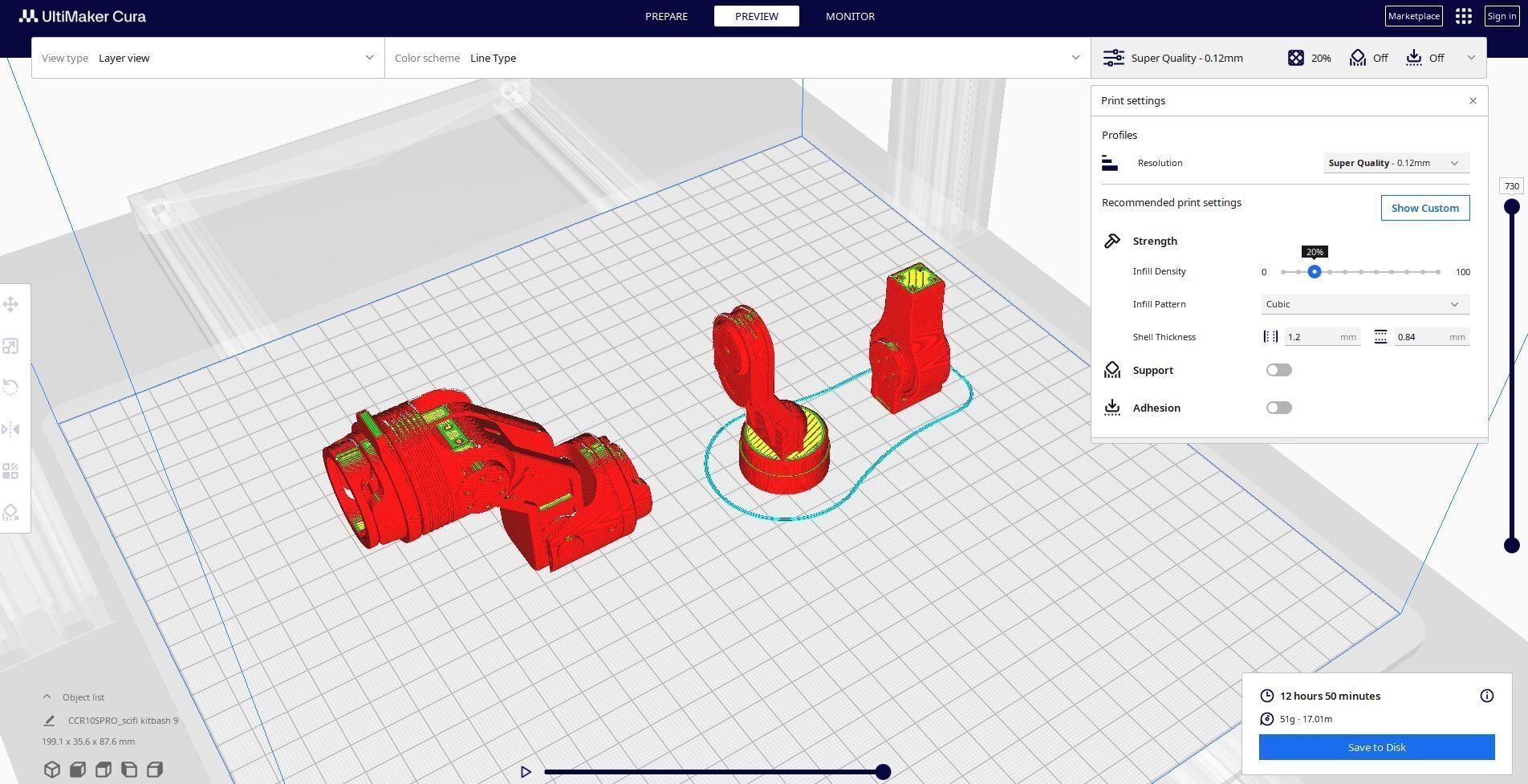The image size is (1528, 784).
Task: Enable the Adhesion toggle
Action: pyautogui.click(x=1278, y=408)
